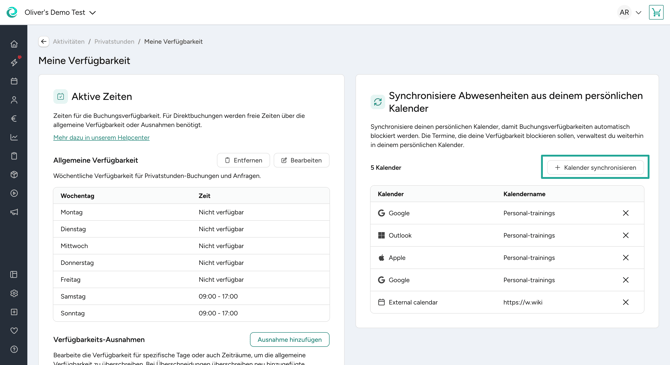Open the play-circle icon in the sidebar
This screenshot has width=670, height=365.
pos(14,193)
